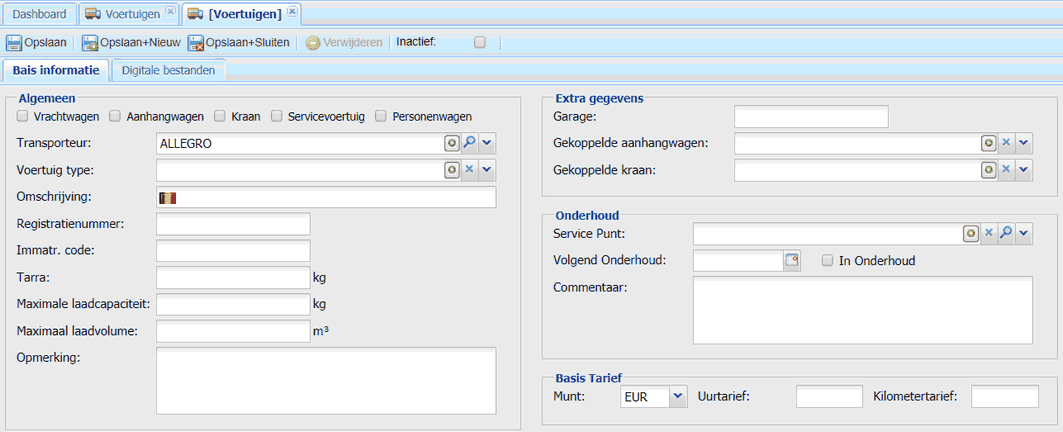Click the search magnifier for Service Punt

1007,233
